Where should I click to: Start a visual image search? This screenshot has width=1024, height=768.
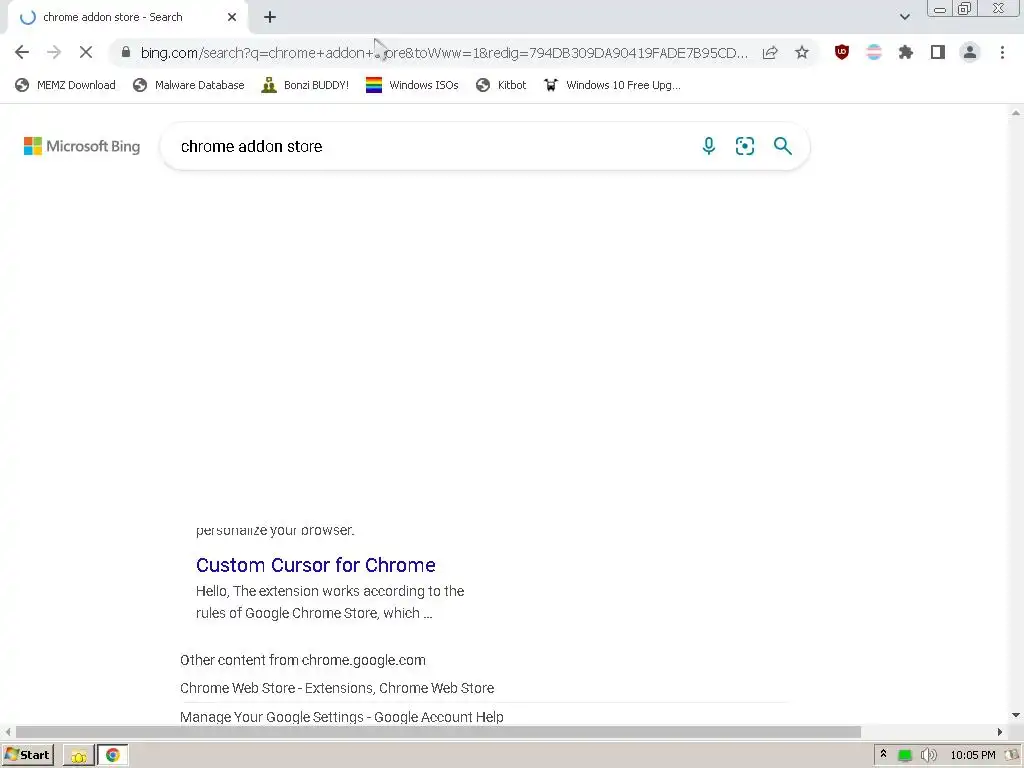point(744,146)
